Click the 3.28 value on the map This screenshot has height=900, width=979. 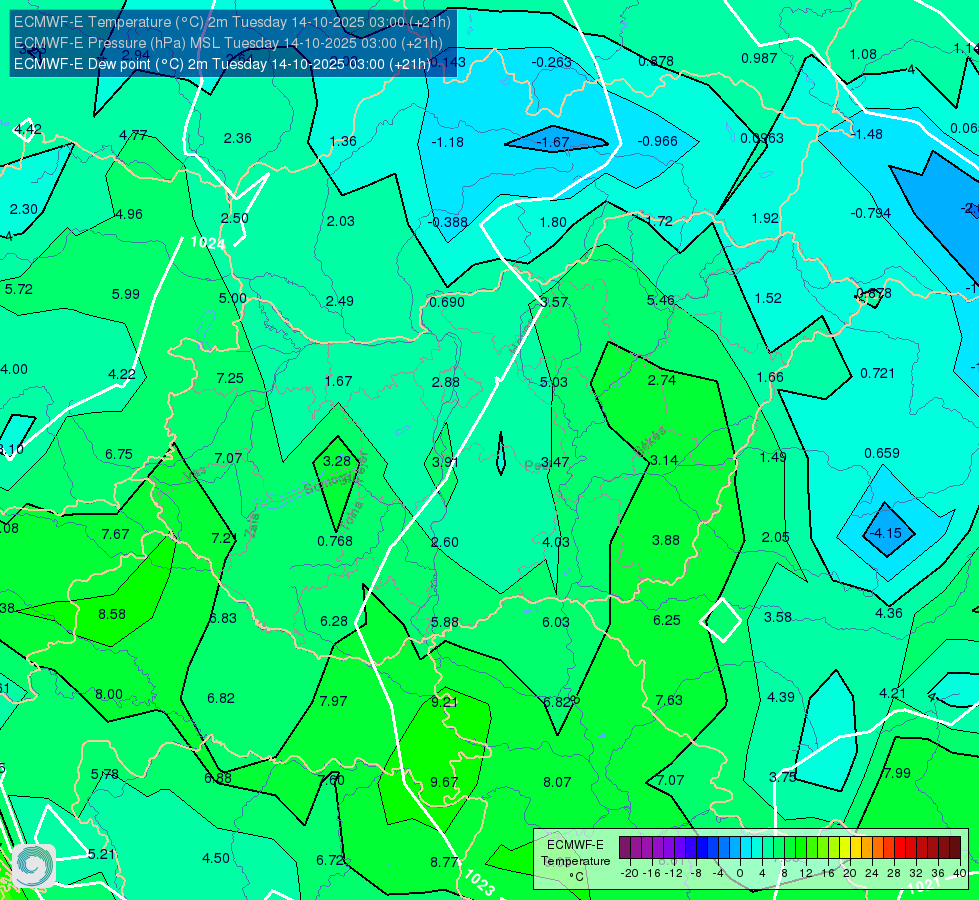pos(337,462)
